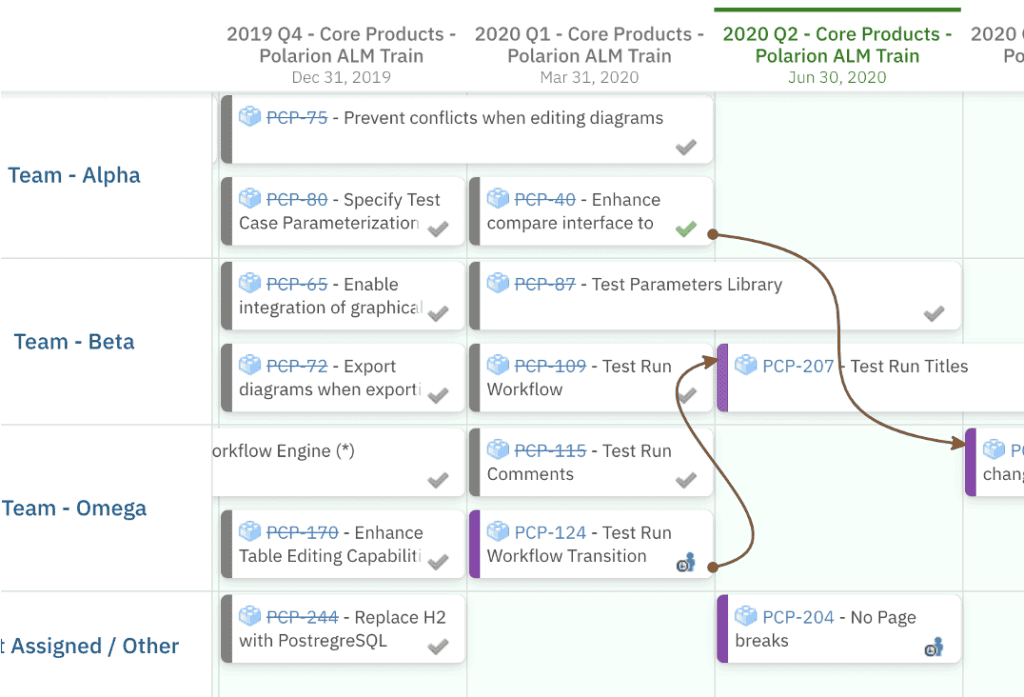The height and width of the screenshot is (697, 1024).
Task: Click the 'Prevent conflicts when editing diagrams' title
Action: (x=503, y=118)
